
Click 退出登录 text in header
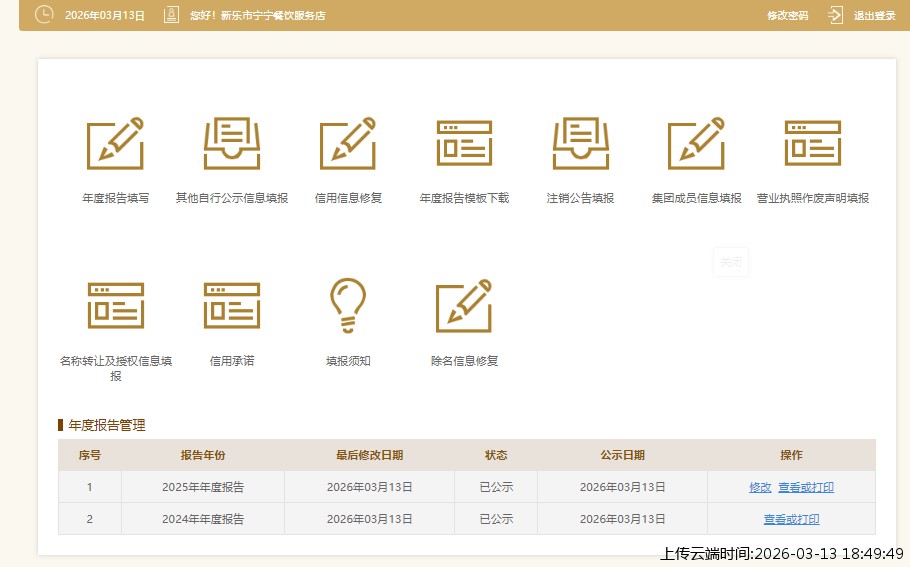pos(874,16)
